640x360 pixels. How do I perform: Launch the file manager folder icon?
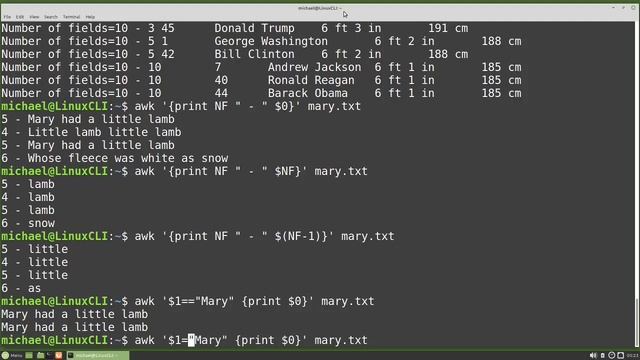point(40,356)
